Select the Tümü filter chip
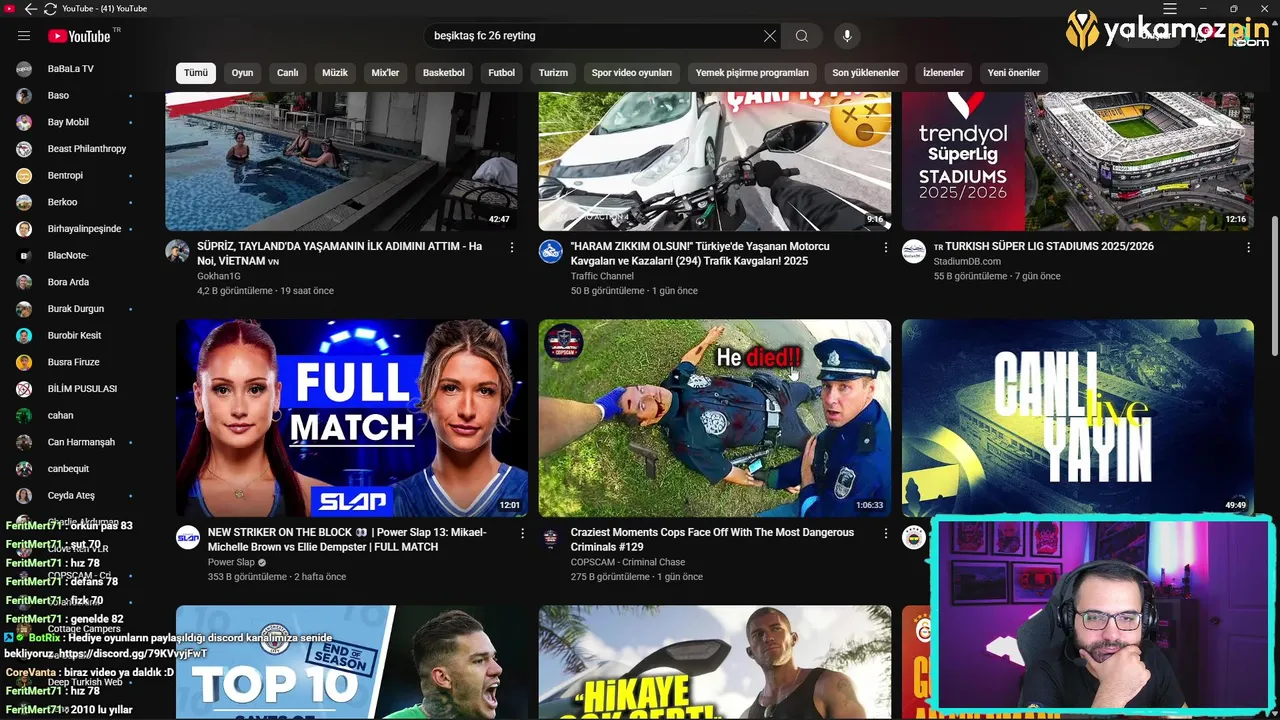 (x=196, y=73)
